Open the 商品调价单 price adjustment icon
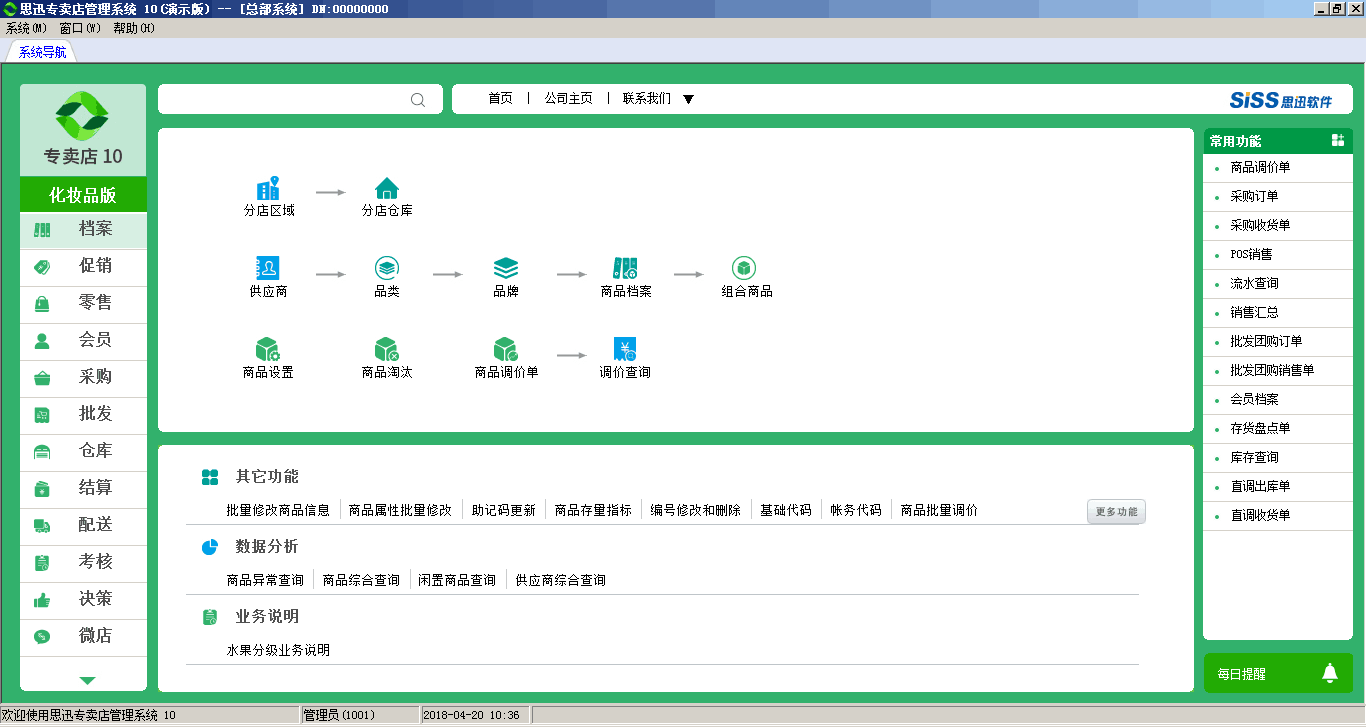 [x=506, y=349]
